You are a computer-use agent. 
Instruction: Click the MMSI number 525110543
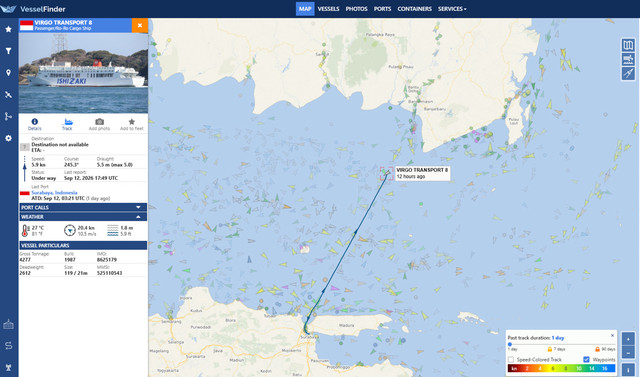point(109,273)
